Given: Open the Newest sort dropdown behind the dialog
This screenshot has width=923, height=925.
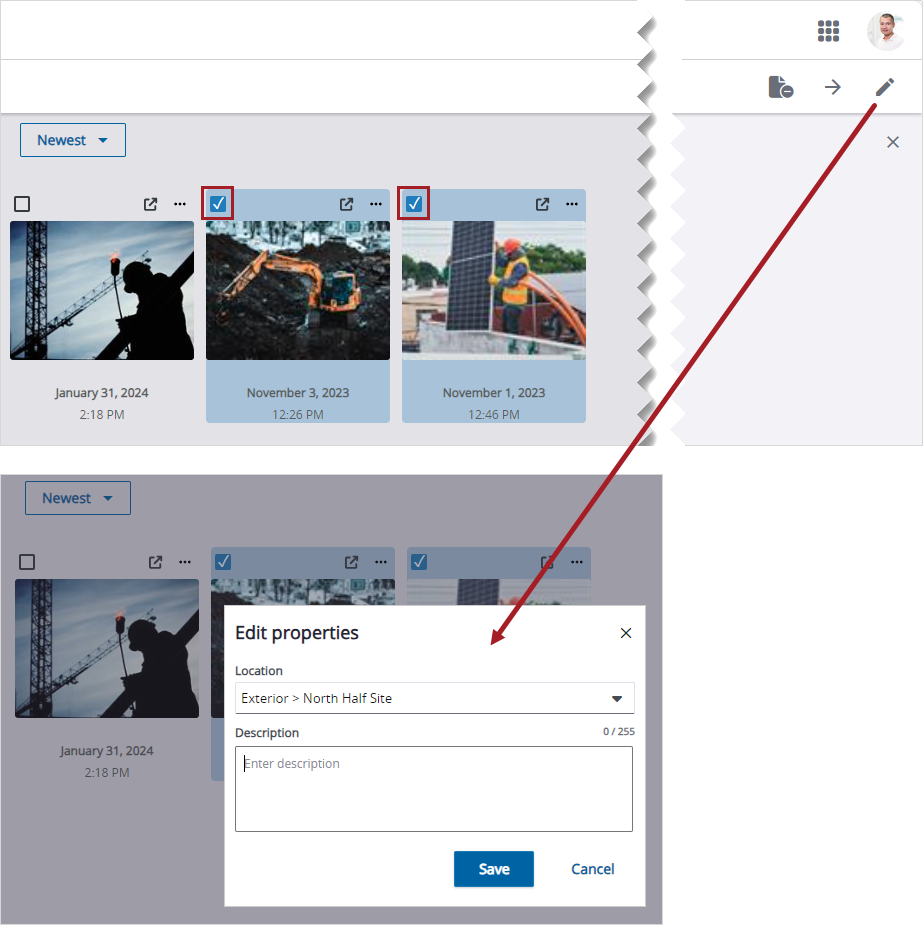Looking at the screenshot, I should [78, 498].
